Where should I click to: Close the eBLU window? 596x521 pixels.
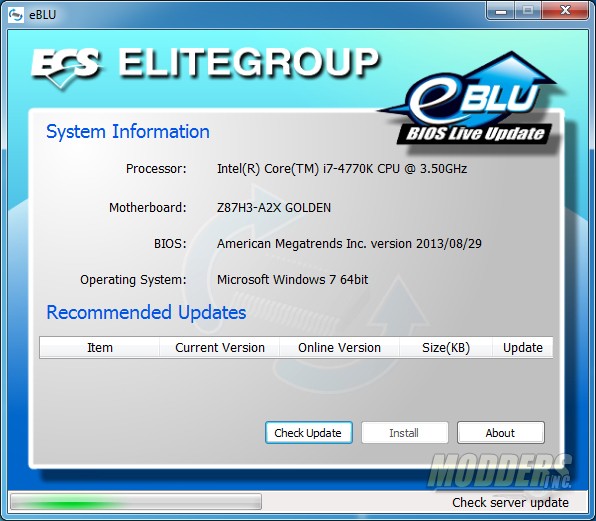565,10
